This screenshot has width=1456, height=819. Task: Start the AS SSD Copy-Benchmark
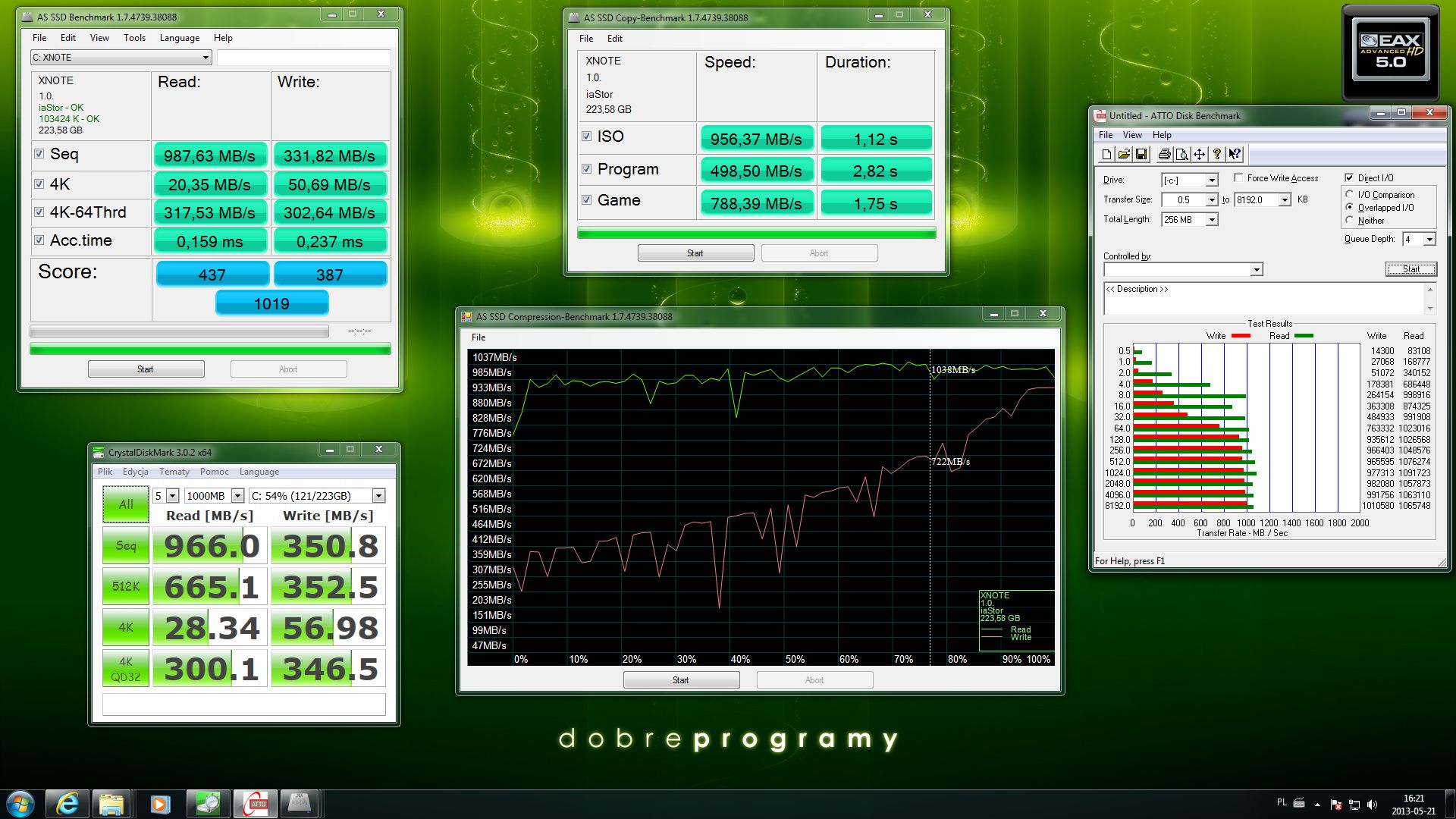pyautogui.click(x=695, y=253)
